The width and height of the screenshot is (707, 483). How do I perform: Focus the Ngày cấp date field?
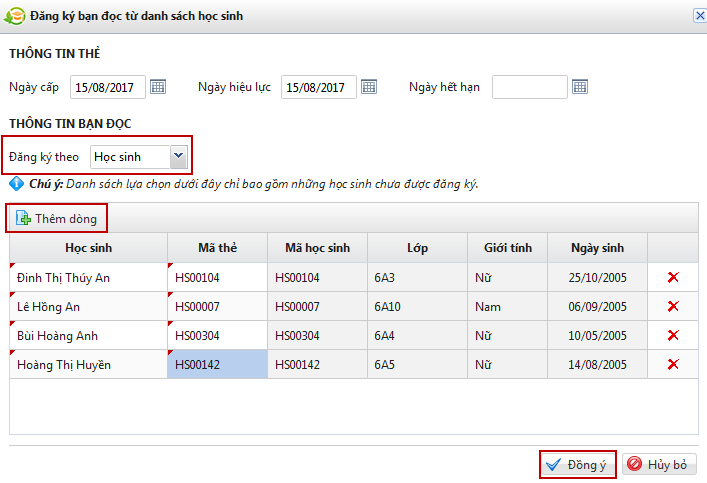tap(108, 87)
